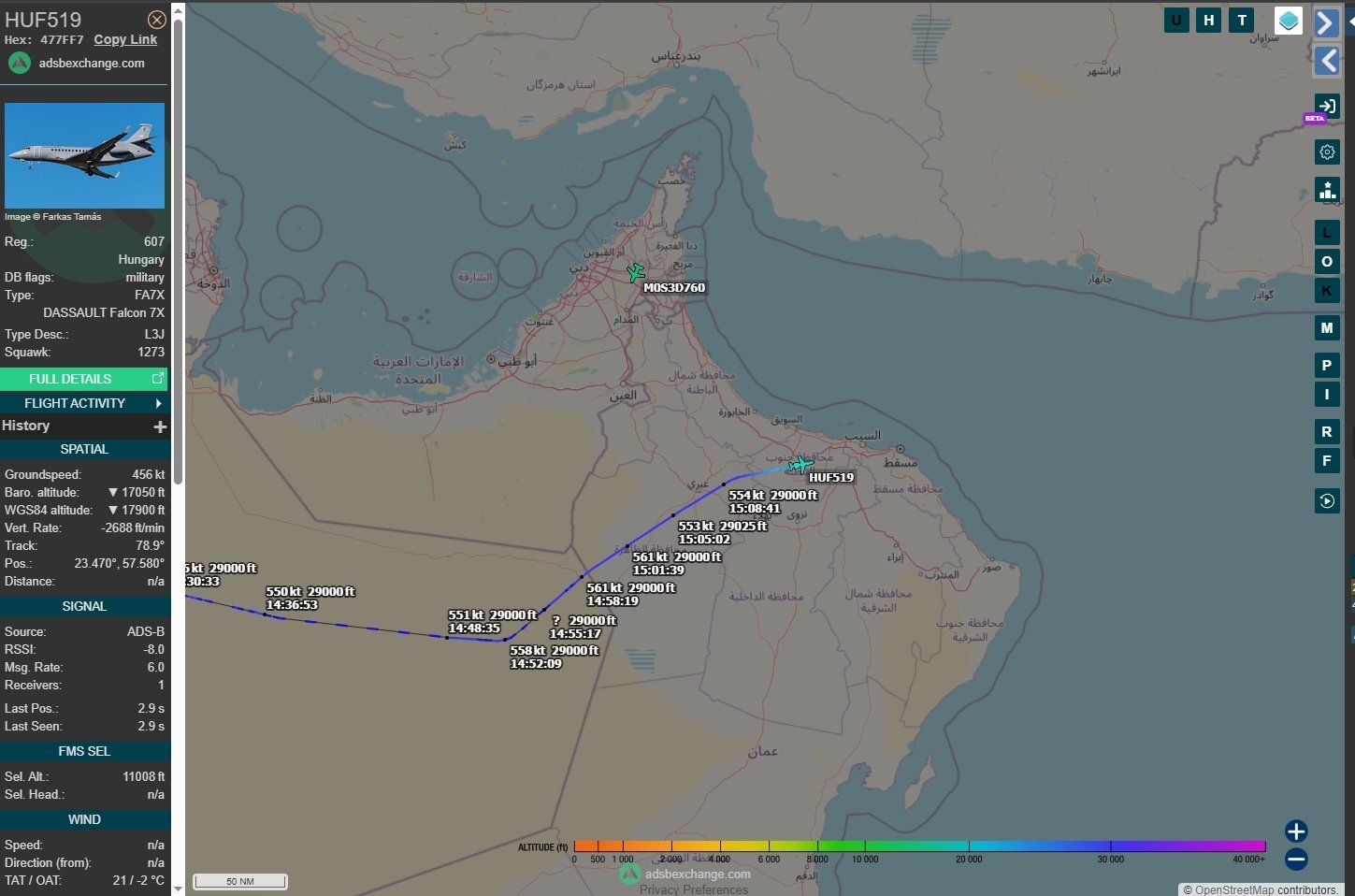Viewport: 1355px width, 896px height.
Task: Expand sidebar with right chevron button
Action: click(x=1326, y=22)
